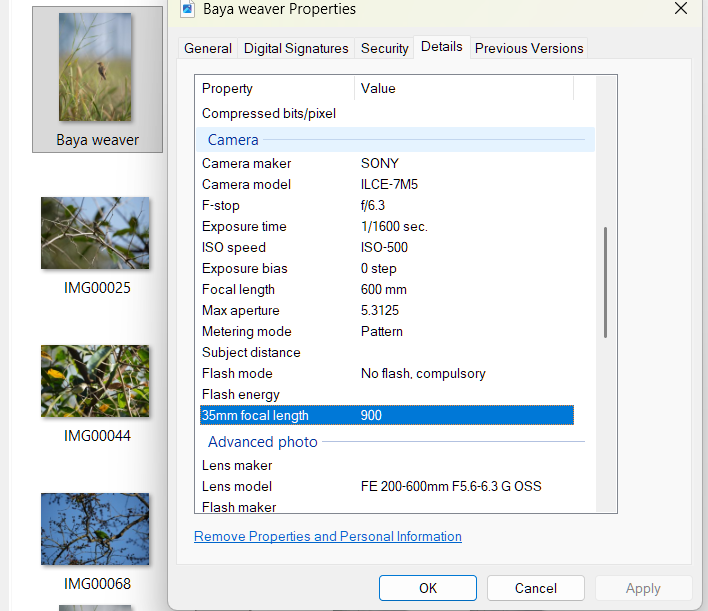Viewport: 708px width, 611px height.
Task: Click Remove Properties and Personal Information link
Action: point(328,537)
